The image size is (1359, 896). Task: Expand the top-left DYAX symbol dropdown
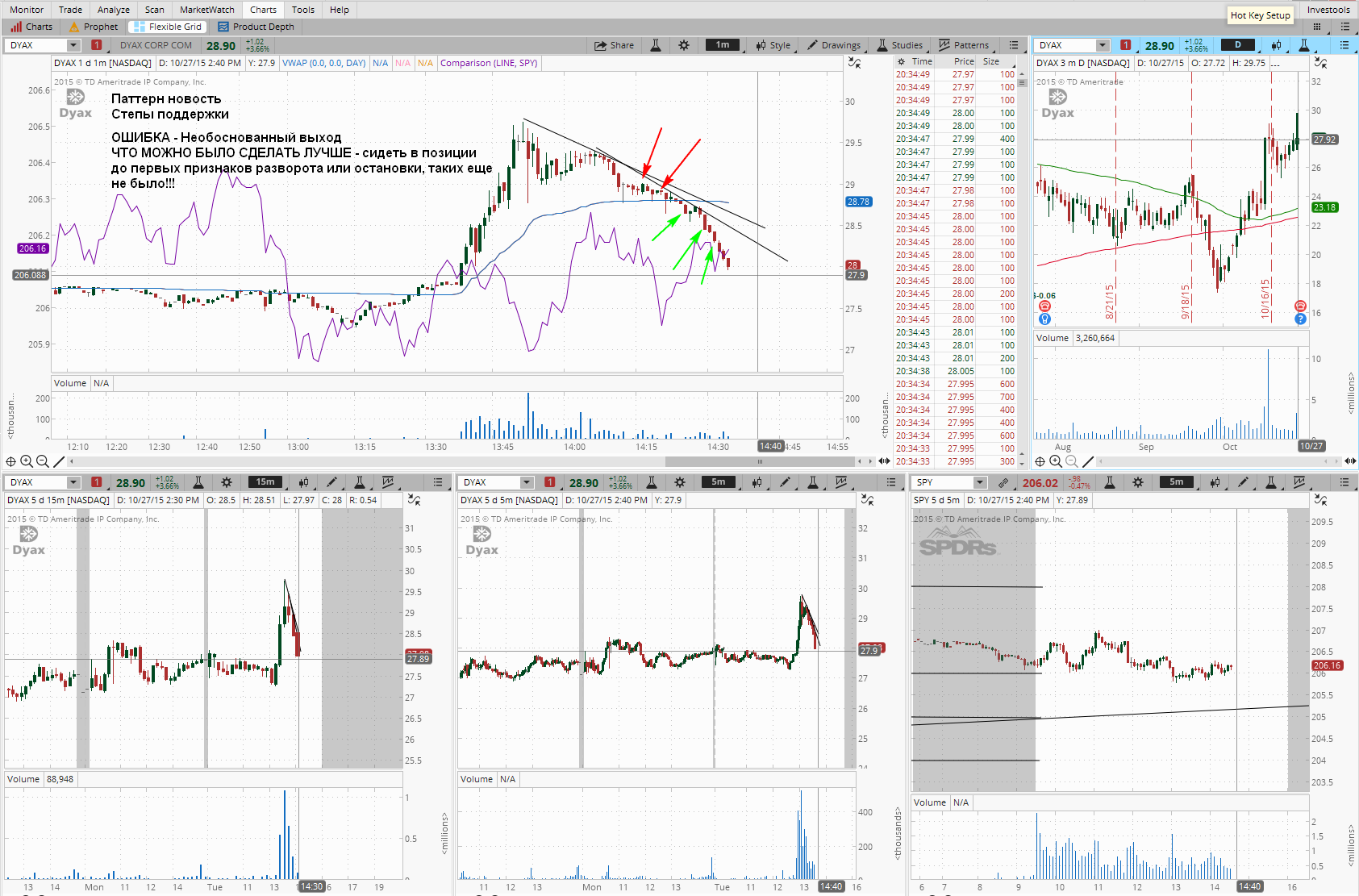(74, 45)
